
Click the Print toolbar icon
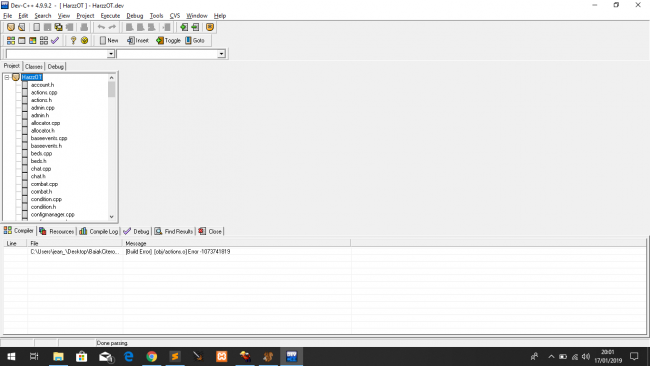(84, 27)
